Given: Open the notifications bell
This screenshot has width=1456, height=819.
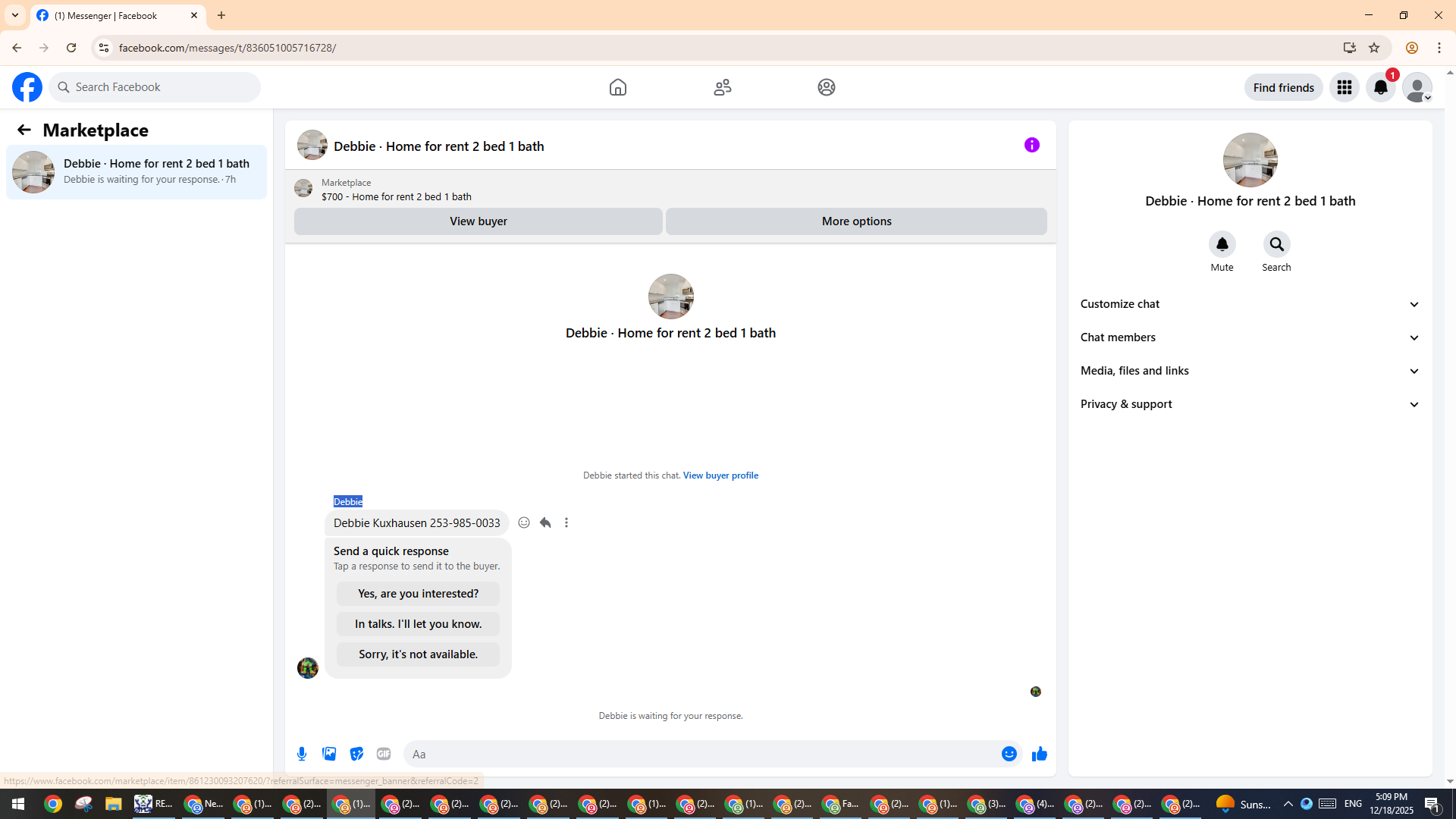Looking at the screenshot, I should point(1381,87).
